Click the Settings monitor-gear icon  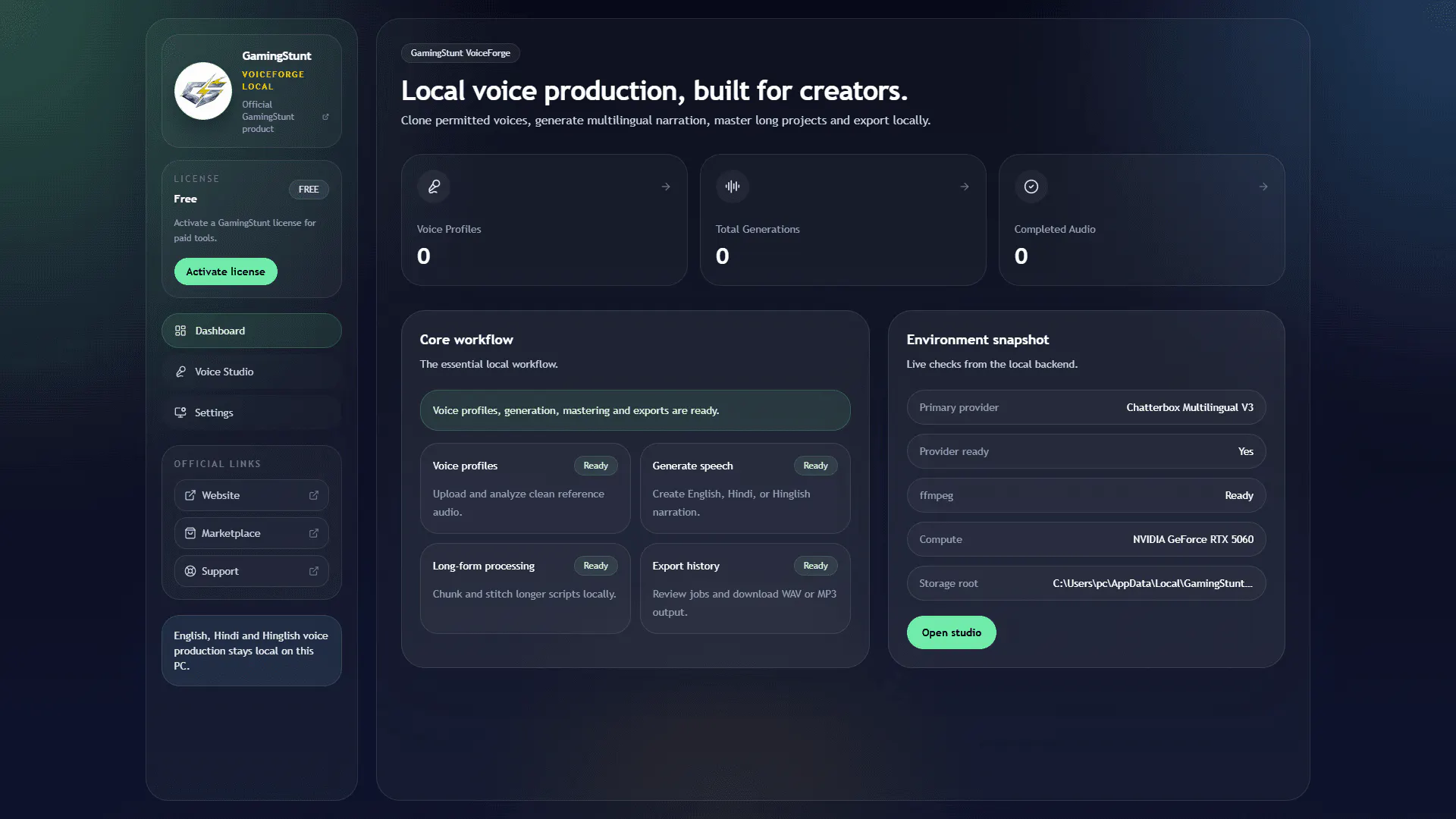tap(180, 413)
